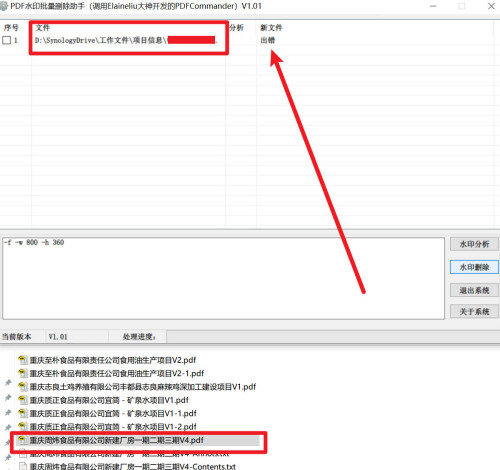Click the row number 1 cell
Viewport: 500px width, 470px height.
[15, 40]
